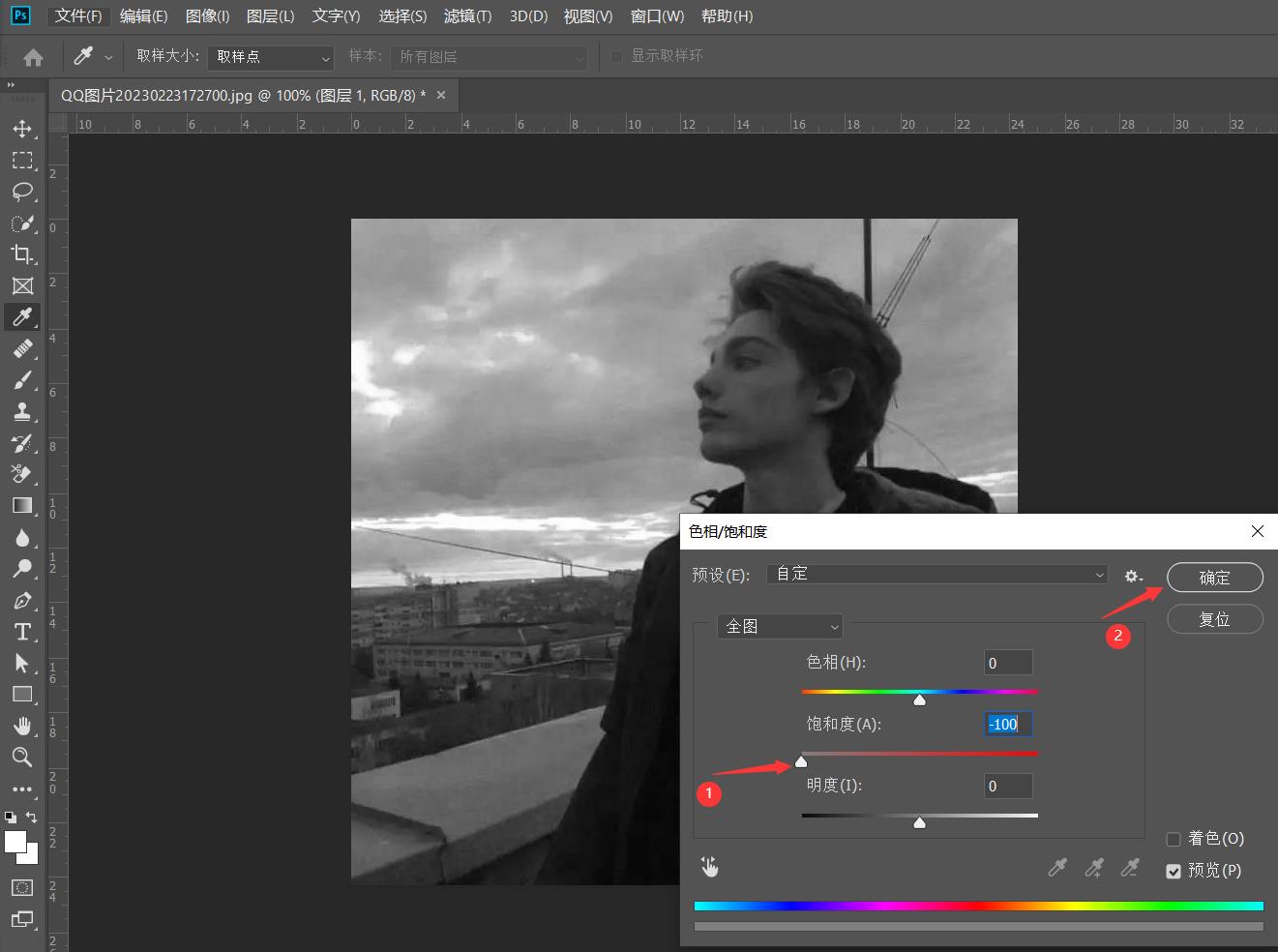Click the 确定 button
Viewport: 1278px width, 952px height.
pyautogui.click(x=1215, y=578)
